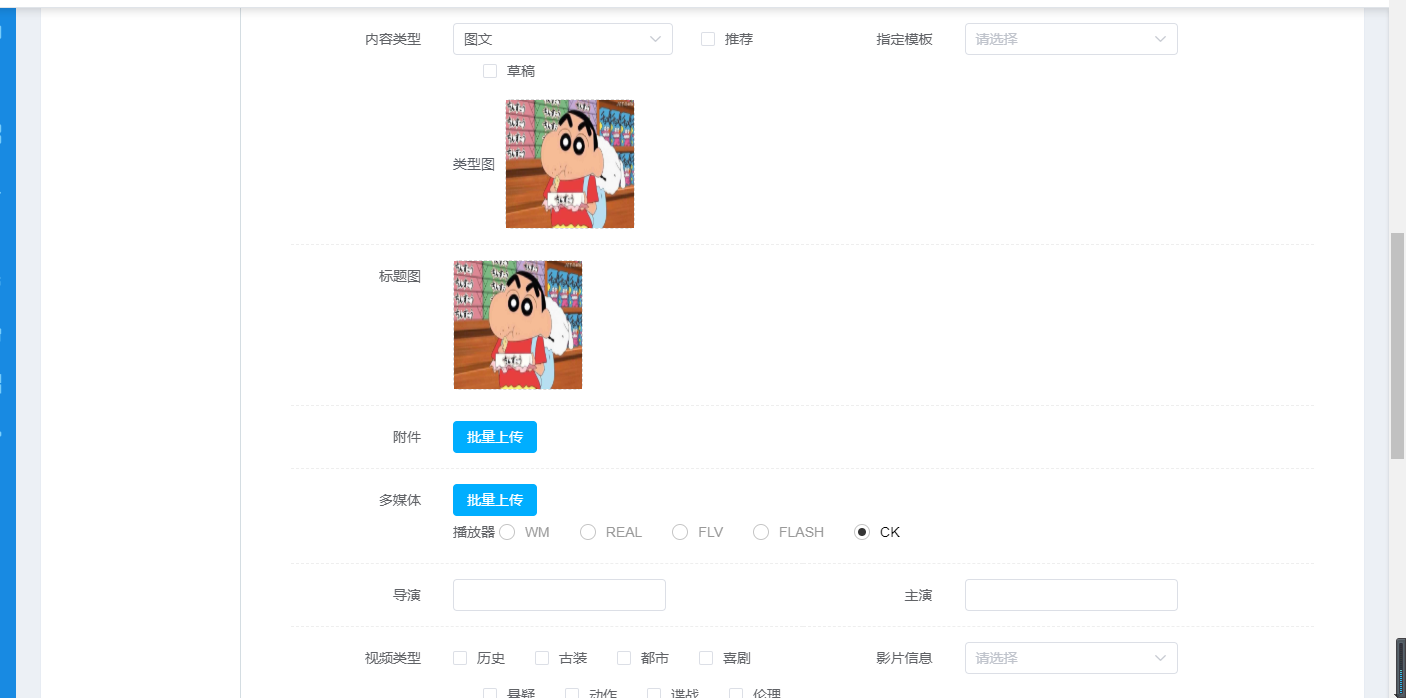Choose the FLV player radio
Image resolution: width=1406 pixels, height=698 pixels.
click(680, 532)
